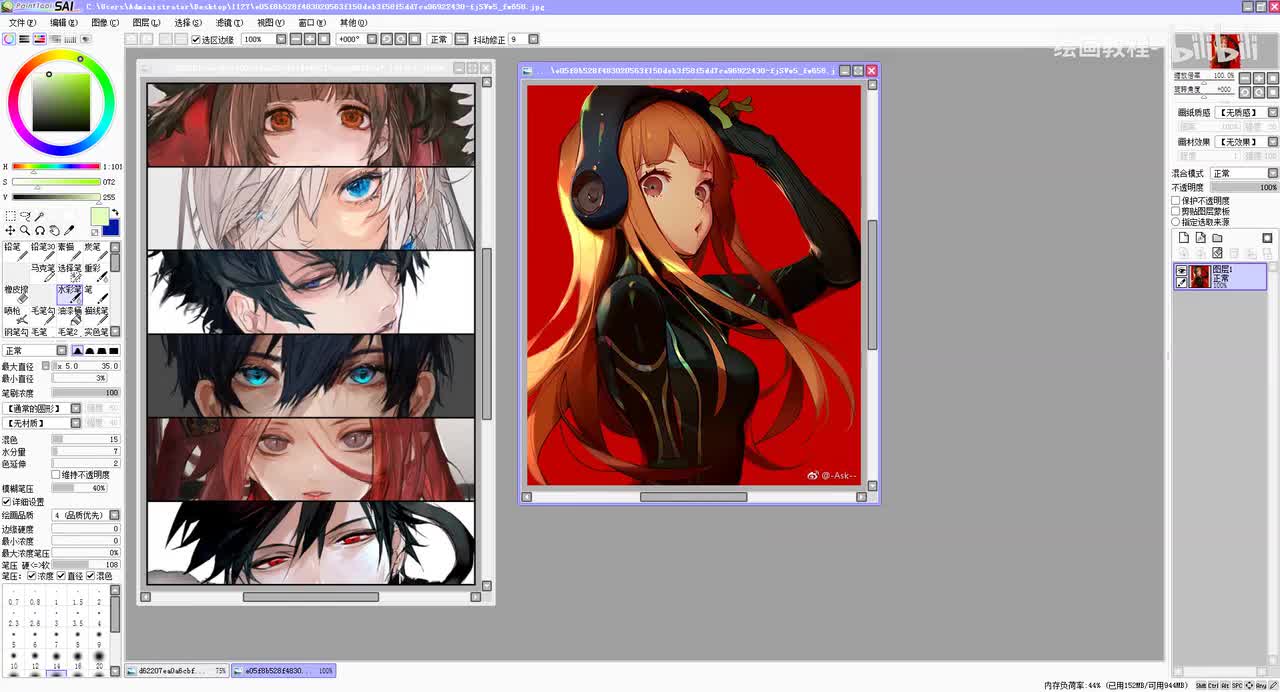Clear the layer with eraser icon

click(x=1217, y=253)
